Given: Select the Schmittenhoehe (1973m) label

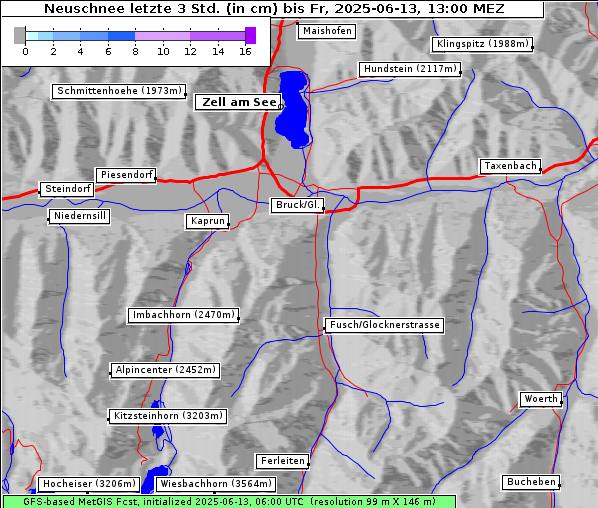Looking at the screenshot, I should pos(119,91).
